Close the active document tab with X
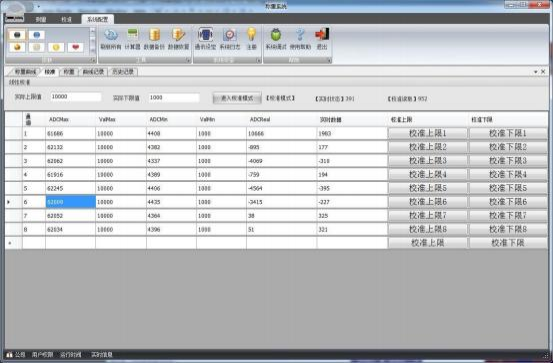 click(543, 72)
